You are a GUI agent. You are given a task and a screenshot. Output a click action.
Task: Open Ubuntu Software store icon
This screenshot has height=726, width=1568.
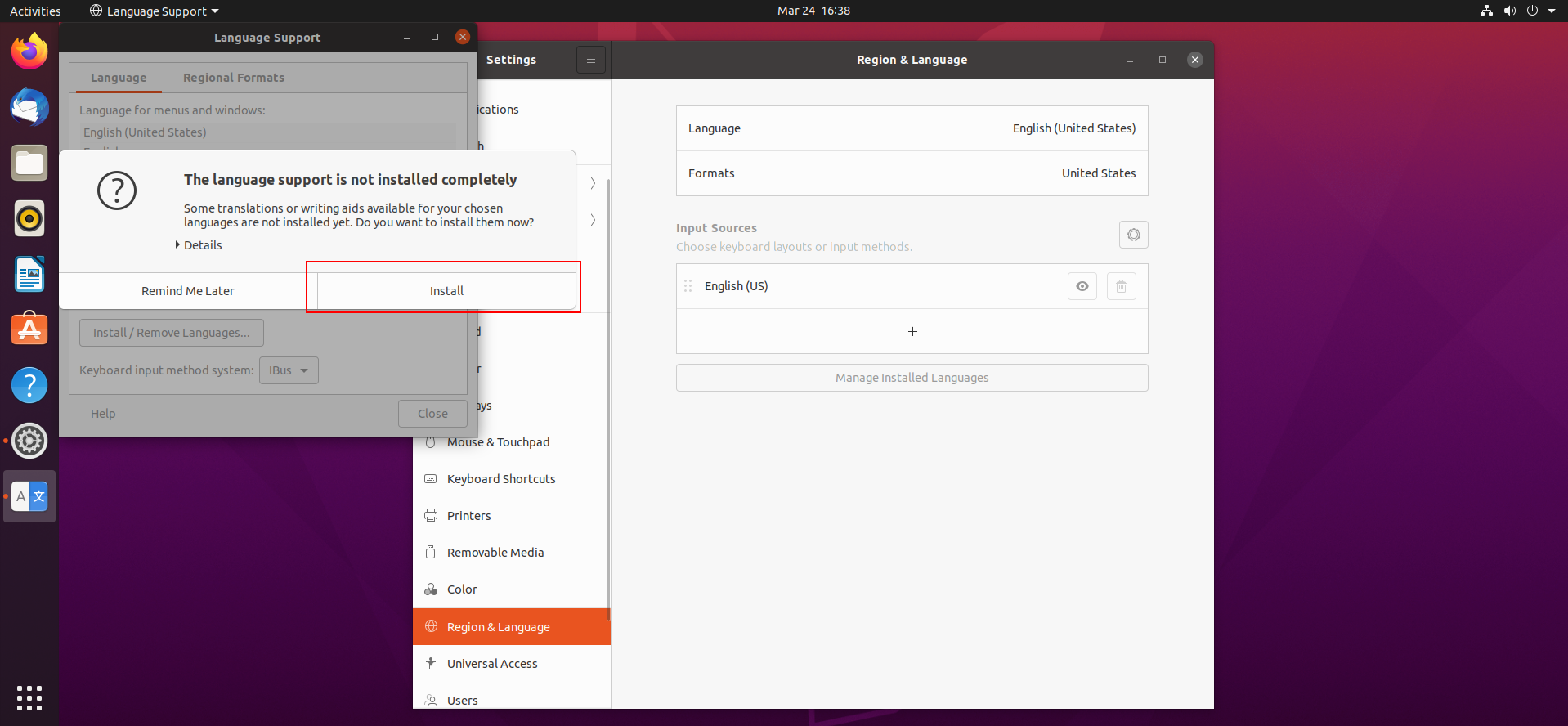(29, 329)
